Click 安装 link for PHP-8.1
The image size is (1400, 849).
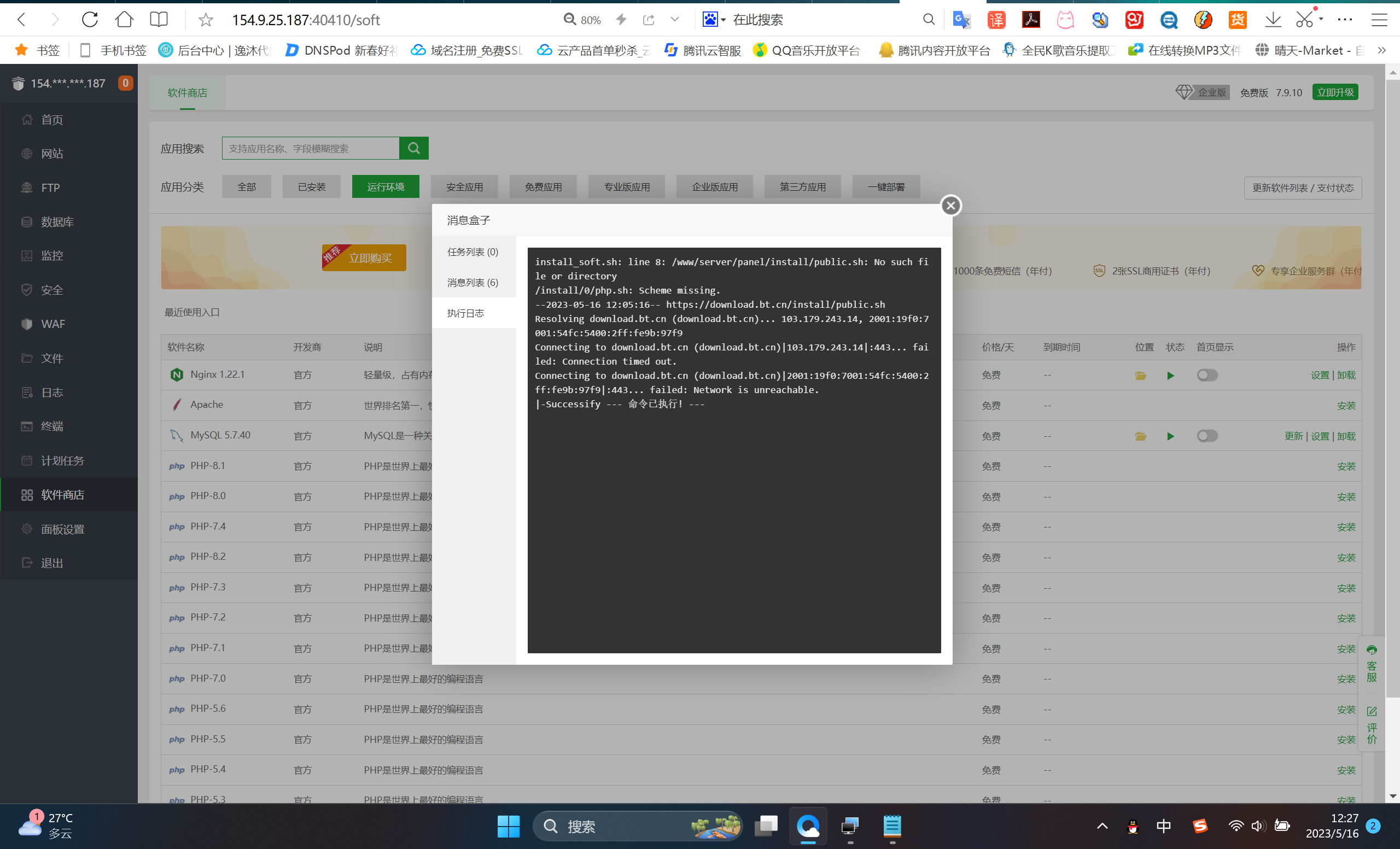(1346, 466)
